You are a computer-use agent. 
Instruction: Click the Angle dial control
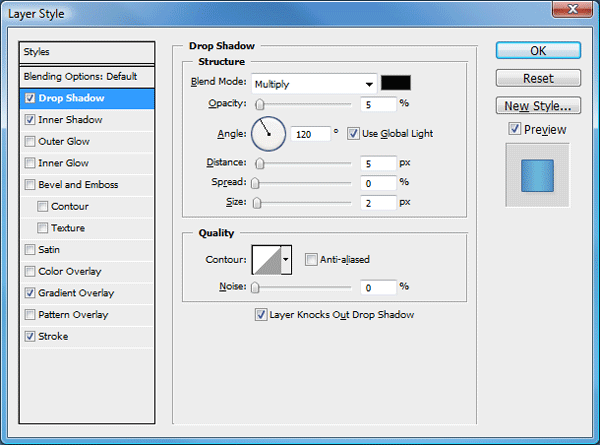point(268,134)
